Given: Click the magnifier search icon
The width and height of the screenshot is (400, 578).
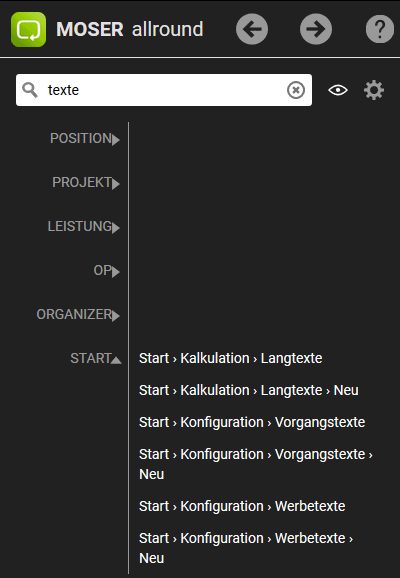Looking at the screenshot, I should point(29,90).
